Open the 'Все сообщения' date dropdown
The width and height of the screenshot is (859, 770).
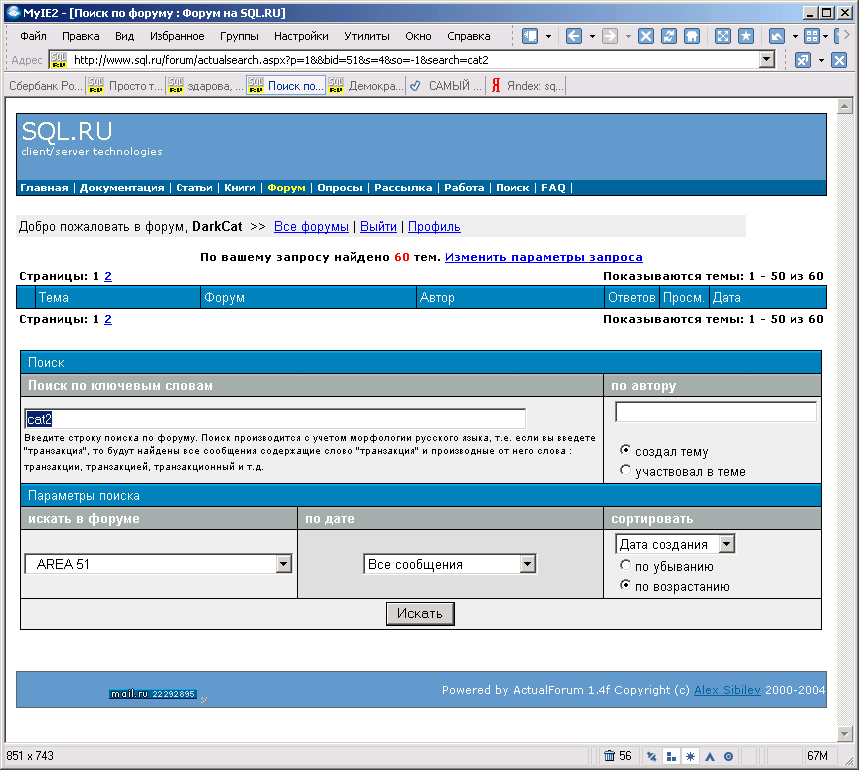click(x=527, y=564)
